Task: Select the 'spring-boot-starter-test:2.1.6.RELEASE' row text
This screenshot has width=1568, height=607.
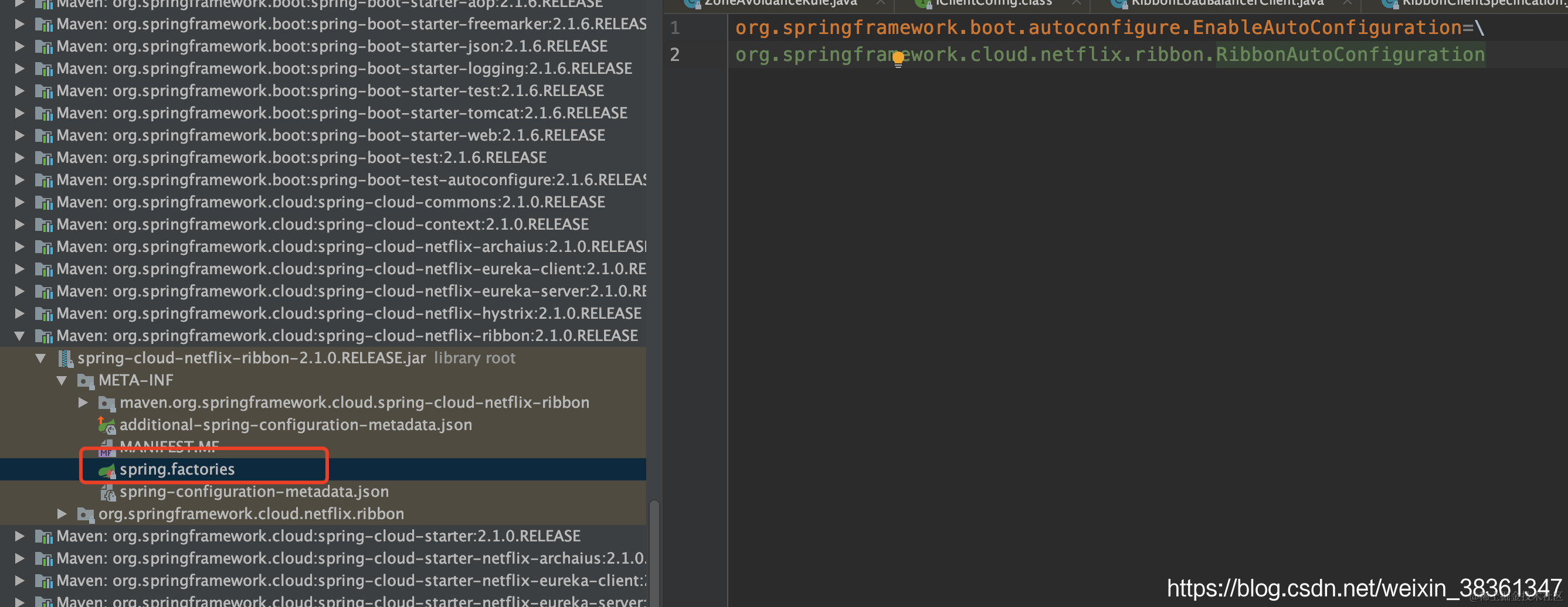Action: 330,91
